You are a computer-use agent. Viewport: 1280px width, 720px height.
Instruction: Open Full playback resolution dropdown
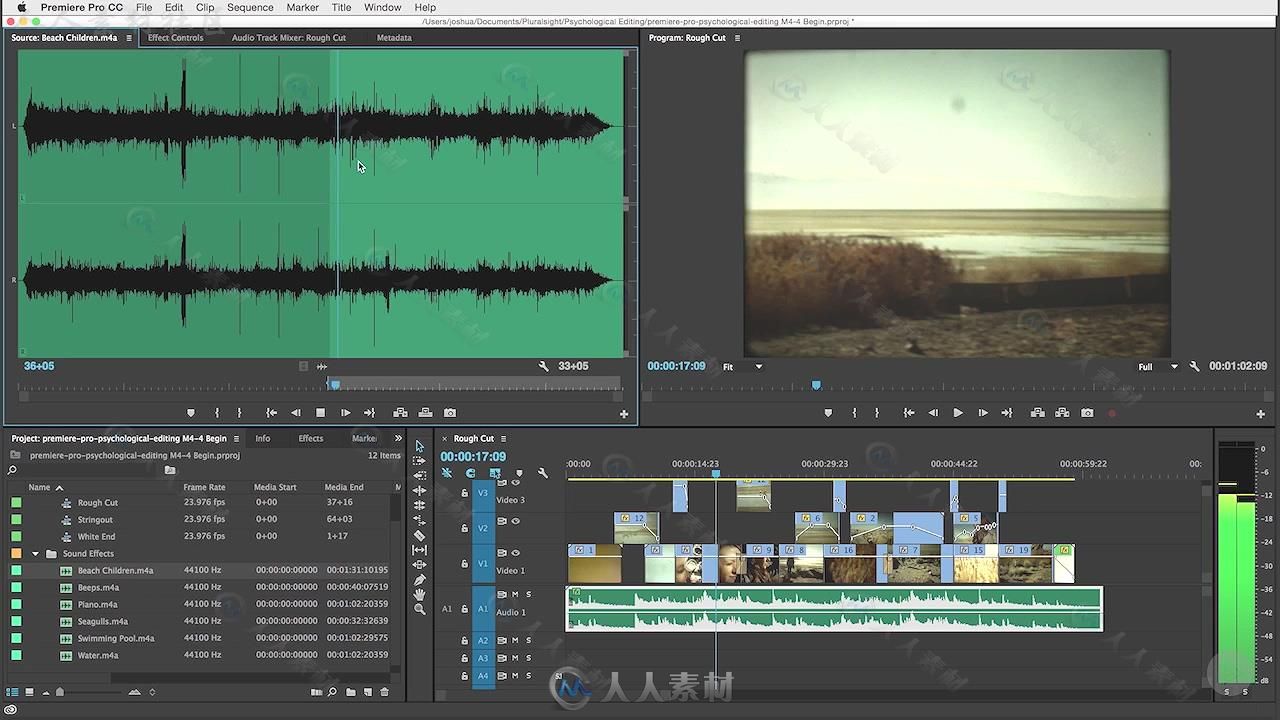pos(1158,367)
